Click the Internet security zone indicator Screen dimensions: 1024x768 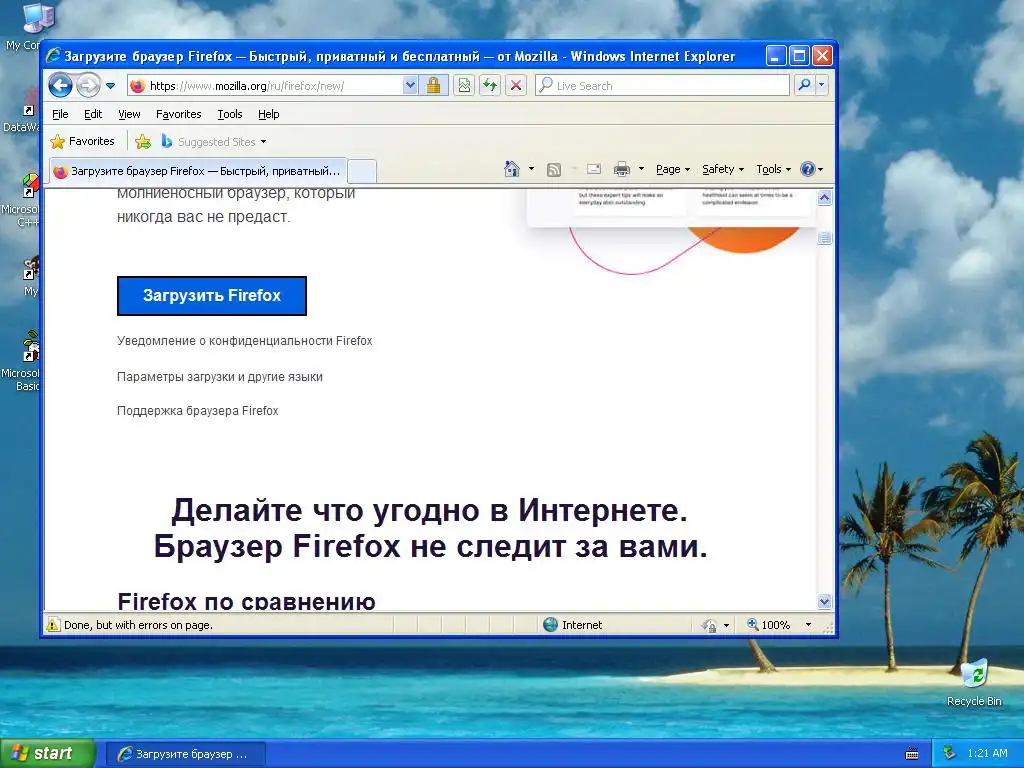tap(573, 625)
